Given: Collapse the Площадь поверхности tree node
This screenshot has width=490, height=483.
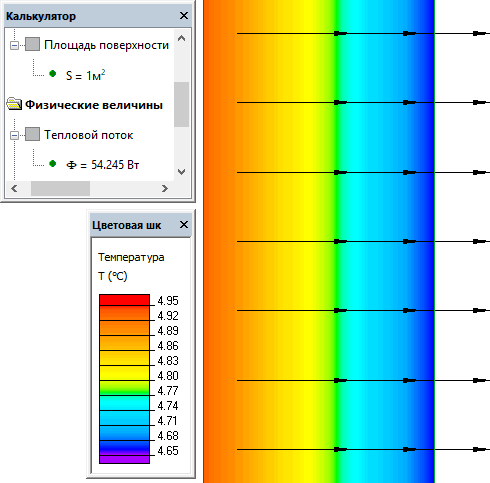Looking at the screenshot, I should (14, 45).
